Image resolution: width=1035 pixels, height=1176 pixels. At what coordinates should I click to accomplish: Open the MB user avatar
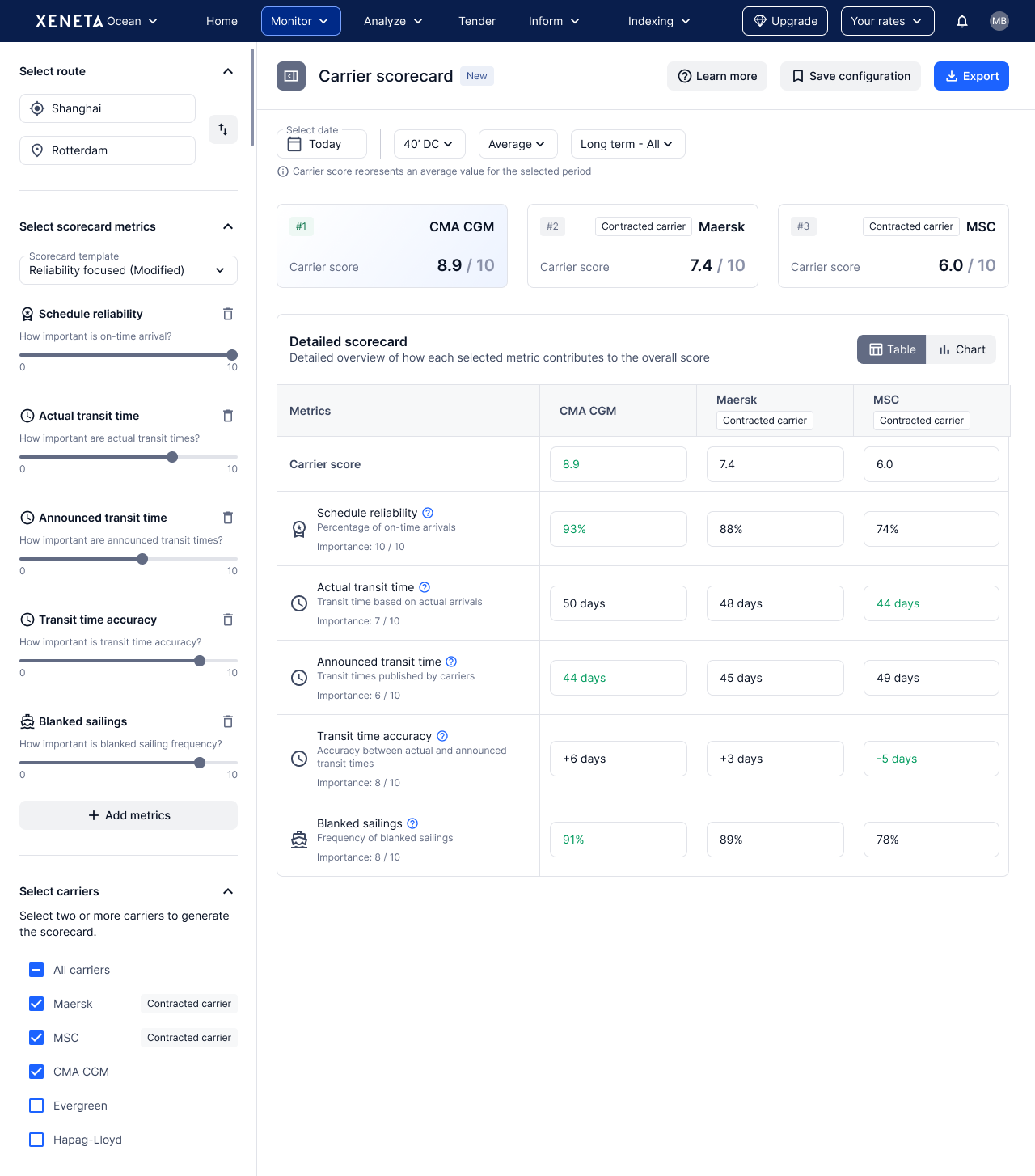(999, 21)
